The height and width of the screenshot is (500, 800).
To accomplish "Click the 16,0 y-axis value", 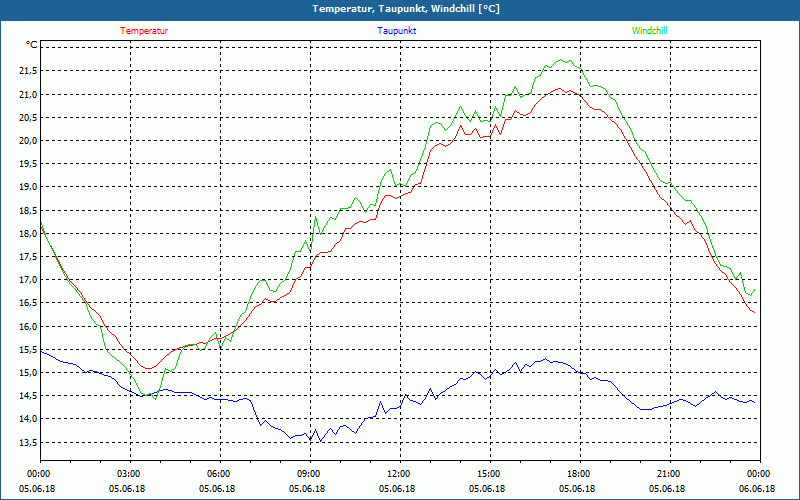I will (28, 327).
